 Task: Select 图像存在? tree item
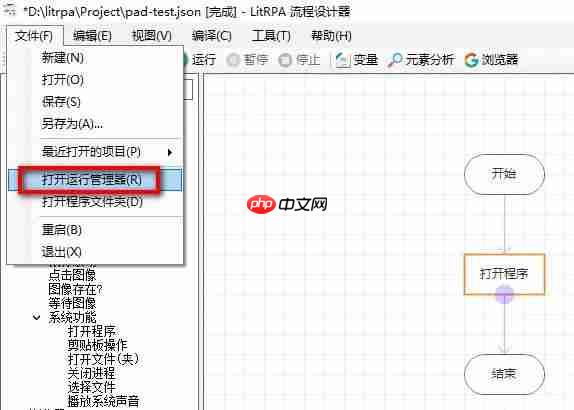point(75,289)
